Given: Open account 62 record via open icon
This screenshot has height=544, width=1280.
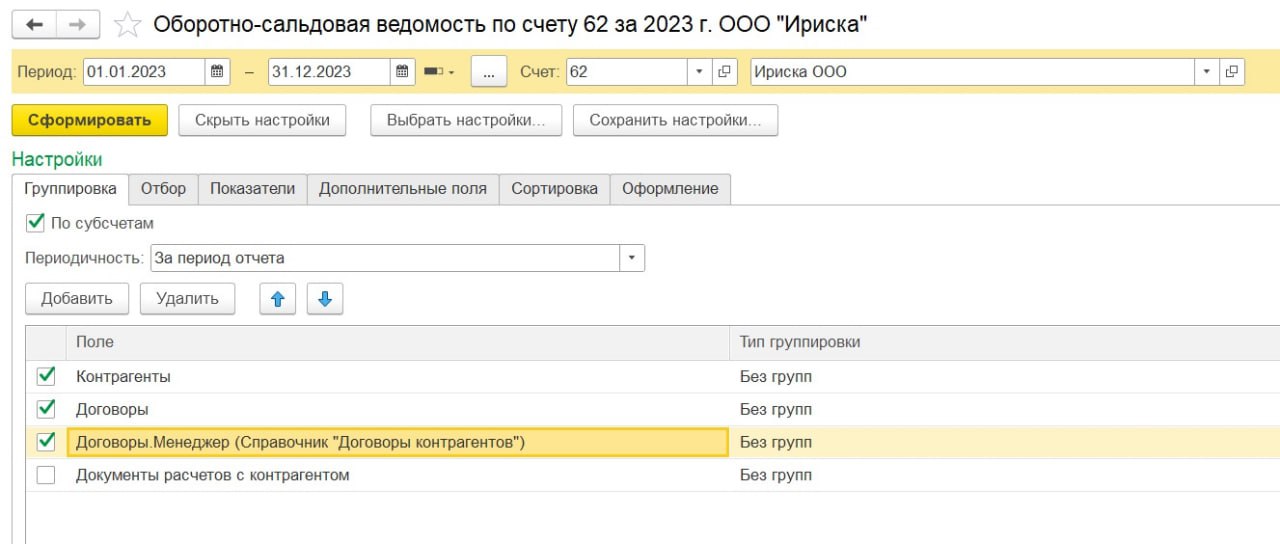Looking at the screenshot, I should pos(725,72).
